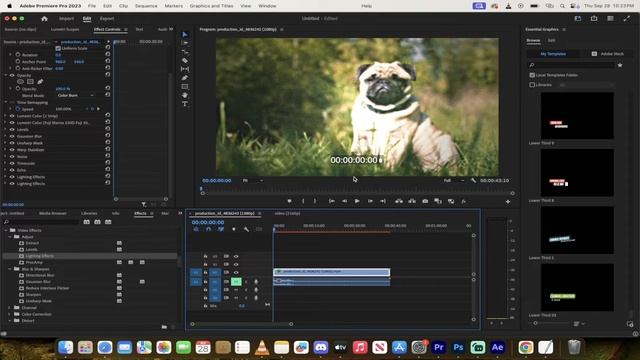Add a timeline marker
This screenshot has height=360, width=640.
pos(234,229)
